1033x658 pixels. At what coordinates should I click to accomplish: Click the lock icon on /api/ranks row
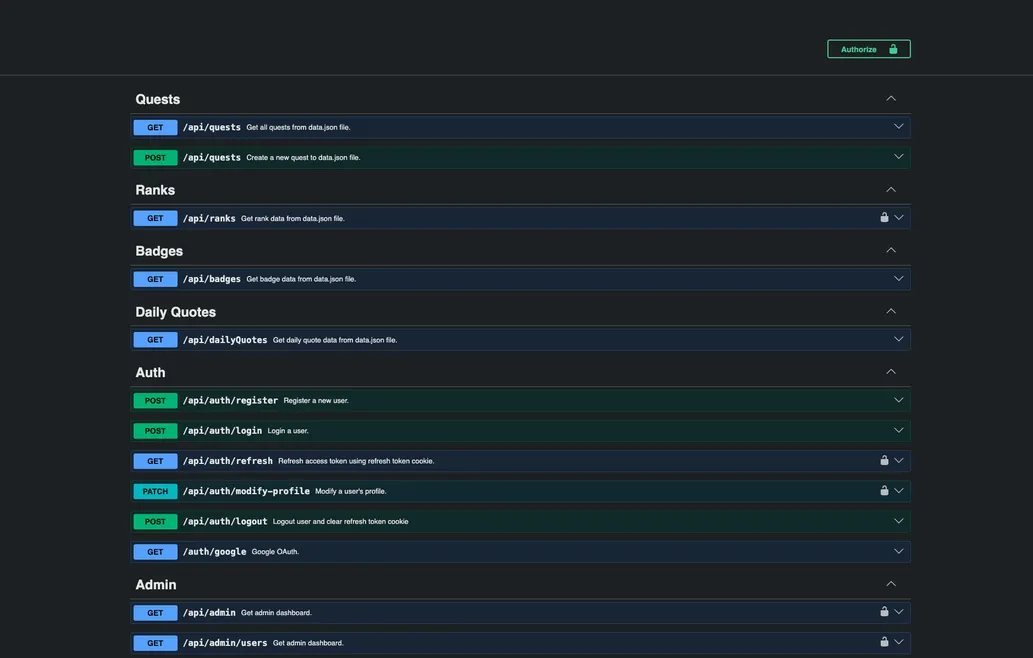click(884, 218)
